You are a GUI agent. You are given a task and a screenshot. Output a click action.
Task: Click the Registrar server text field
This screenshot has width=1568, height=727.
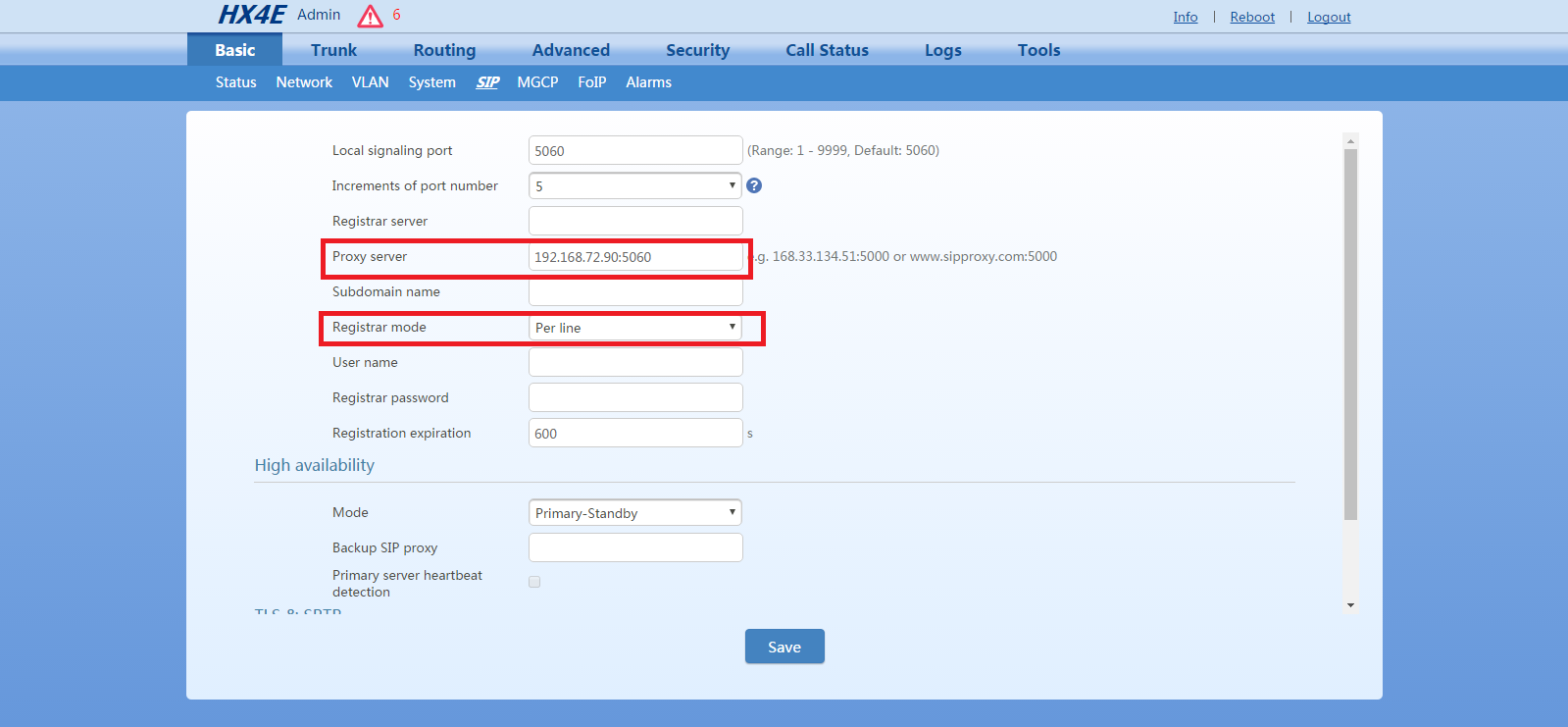[634, 221]
